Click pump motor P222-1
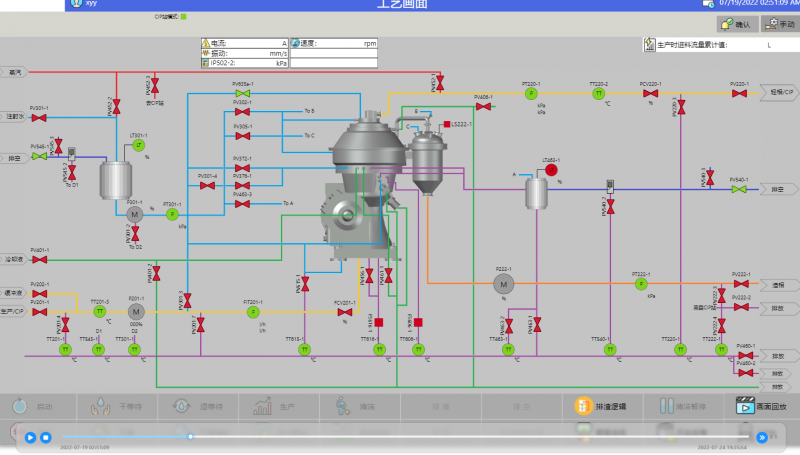 click(x=503, y=285)
